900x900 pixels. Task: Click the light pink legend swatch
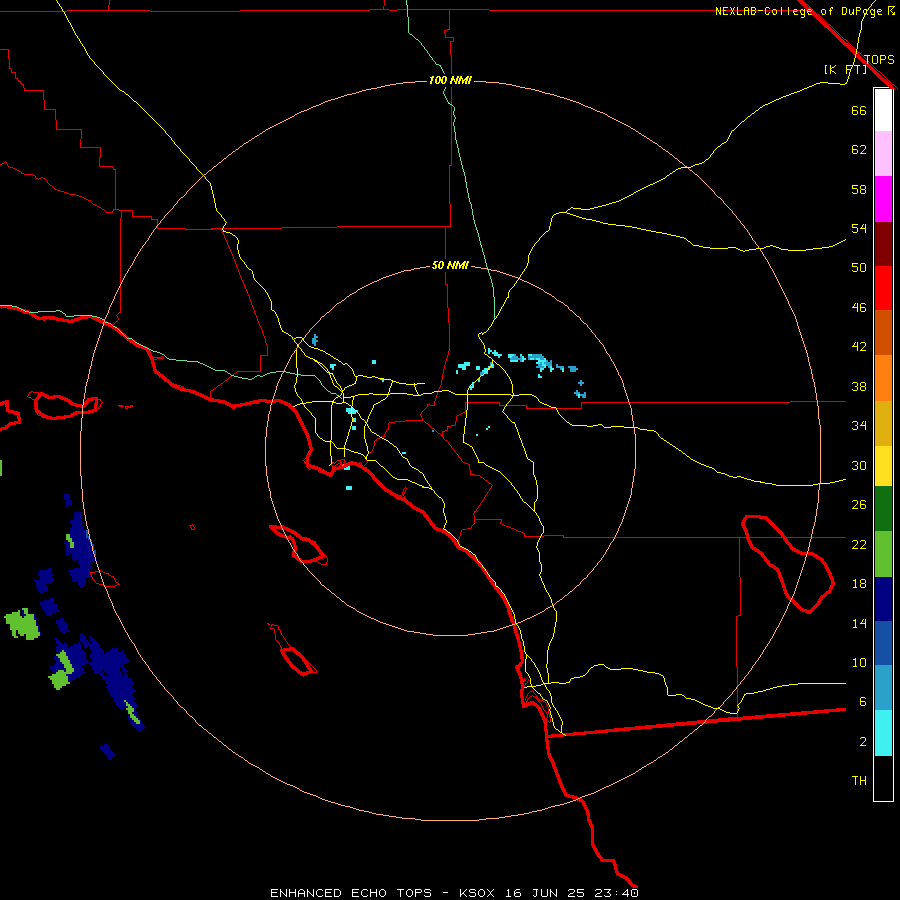[883, 154]
